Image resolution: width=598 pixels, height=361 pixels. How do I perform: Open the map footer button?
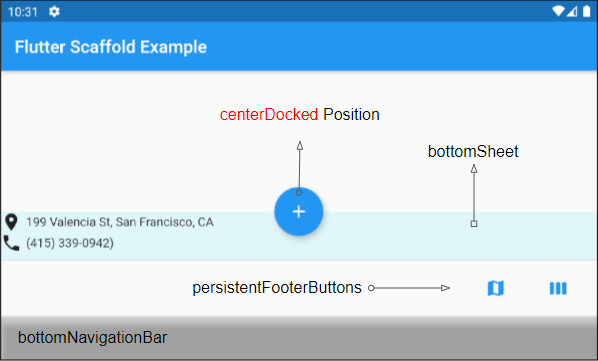(496, 288)
